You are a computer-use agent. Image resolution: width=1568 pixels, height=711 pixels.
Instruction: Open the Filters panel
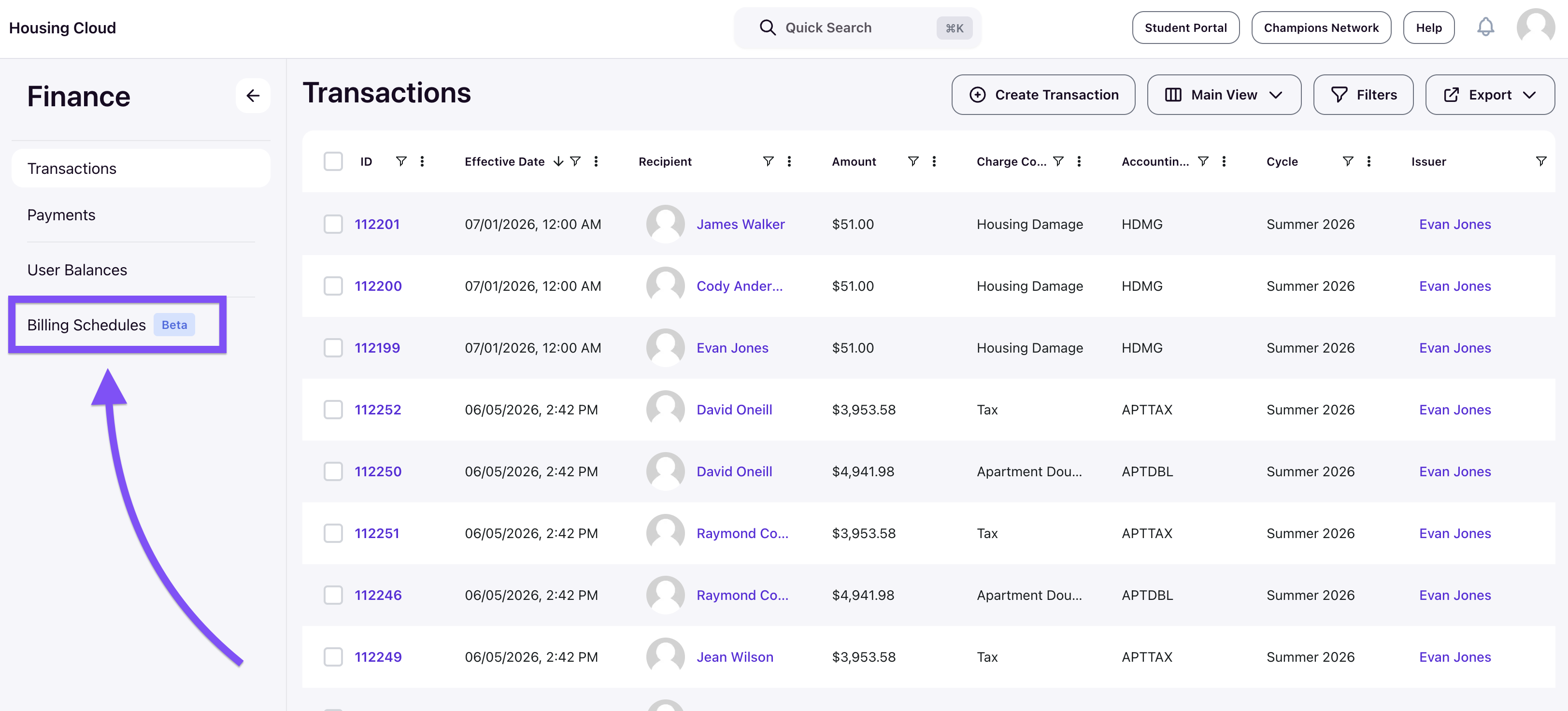tap(1364, 95)
